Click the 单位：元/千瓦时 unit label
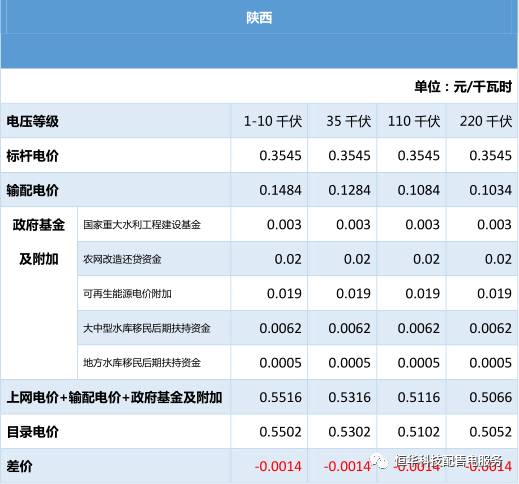Screen dimensions: 519x484 (x=463, y=87)
